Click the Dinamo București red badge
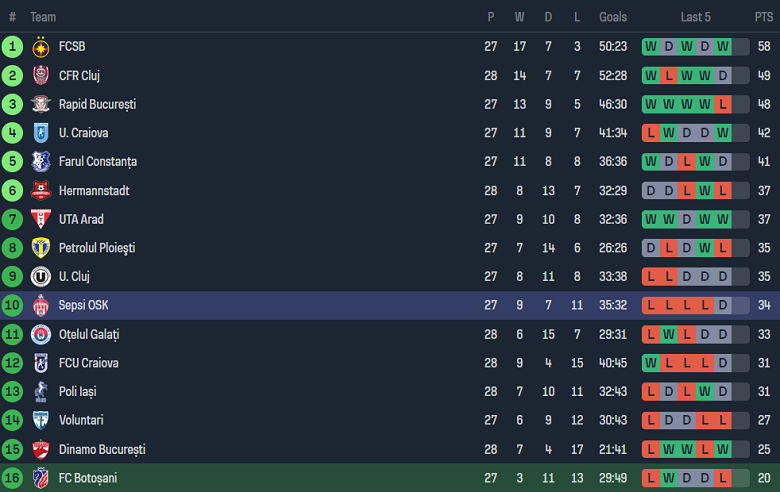 [41, 450]
